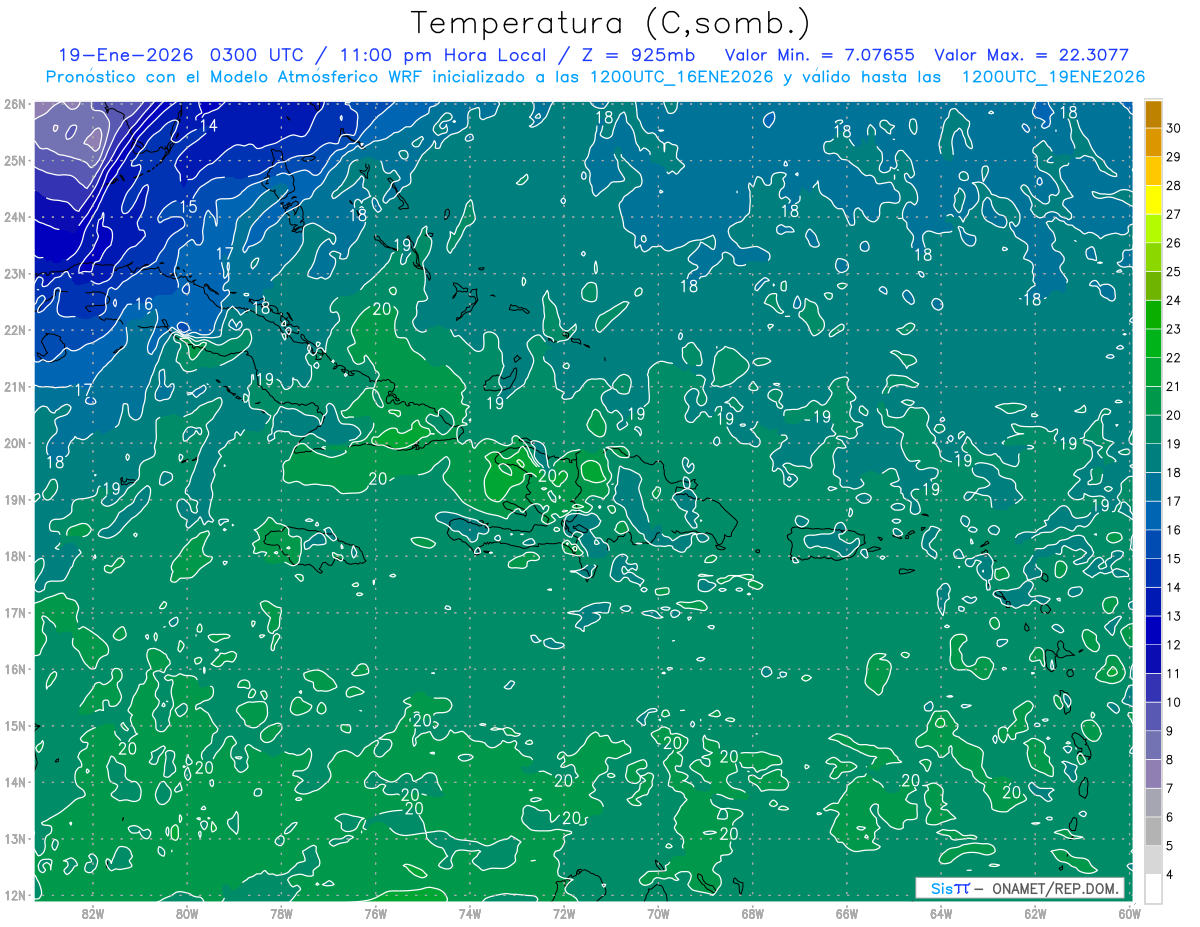1200x927 pixels.
Task: Click the 76W longitude axis label
Action: tap(376, 913)
